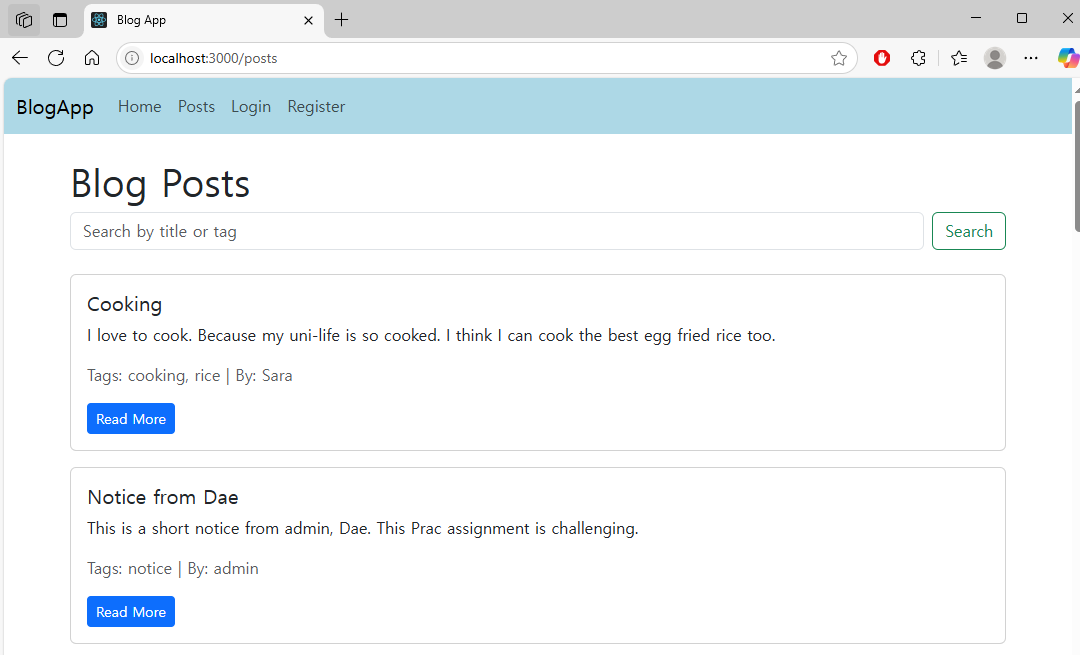The width and height of the screenshot is (1080, 655).
Task: Refresh the page with reload icon
Action: tap(56, 58)
